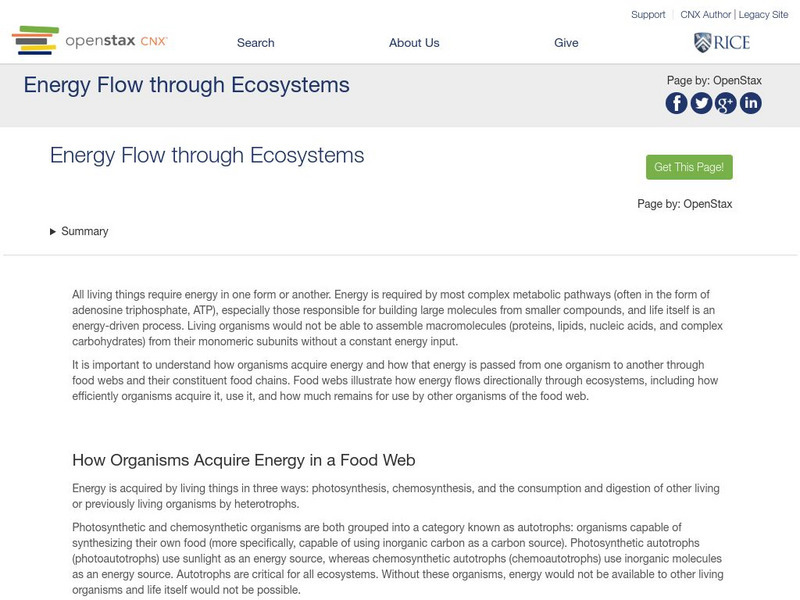The width and height of the screenshot is (800, 600).
Task: Click the OpenStax CNX logo
Action: 90,41
